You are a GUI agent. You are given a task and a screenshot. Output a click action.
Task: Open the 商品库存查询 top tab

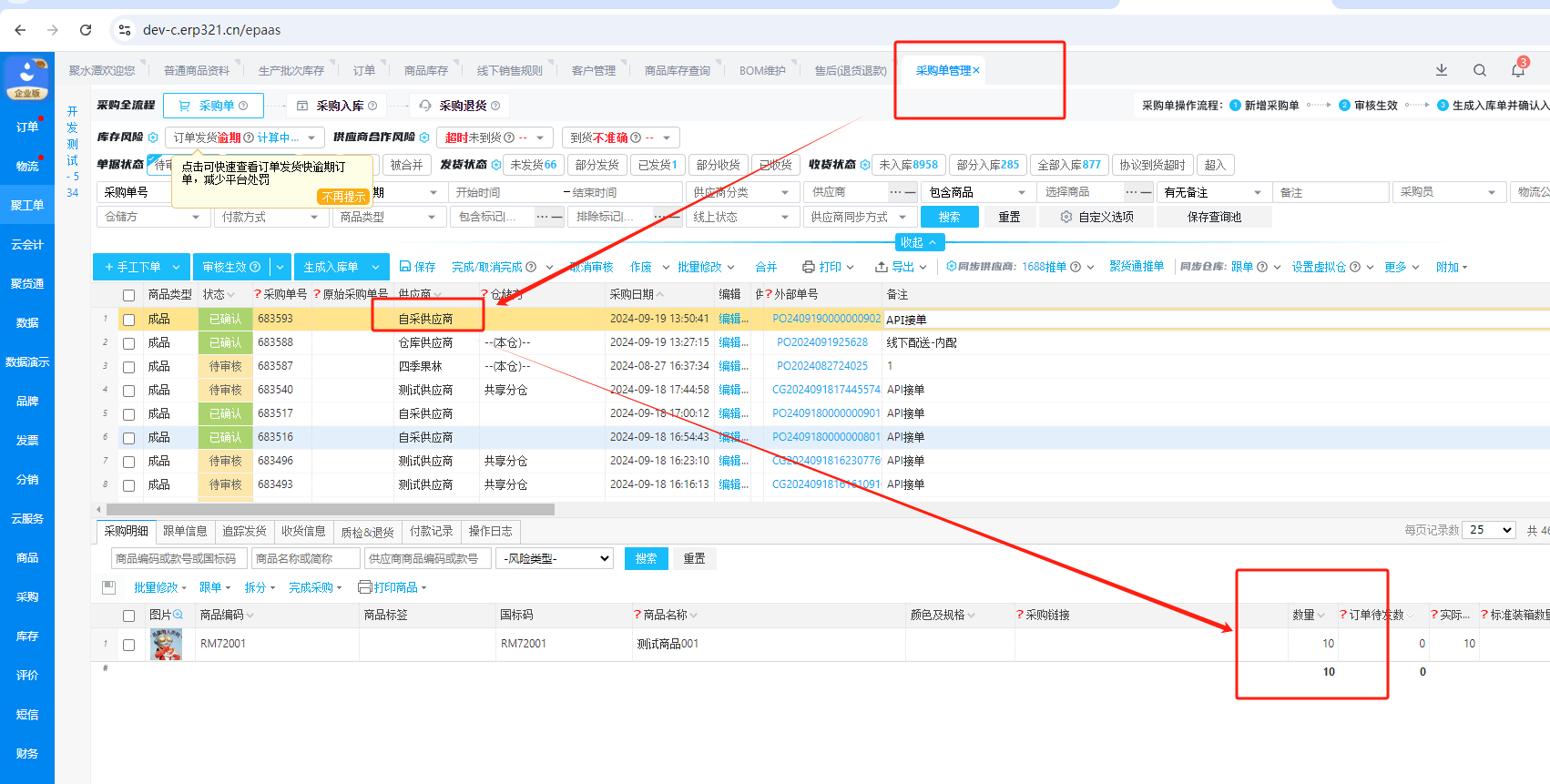(678, 70)
